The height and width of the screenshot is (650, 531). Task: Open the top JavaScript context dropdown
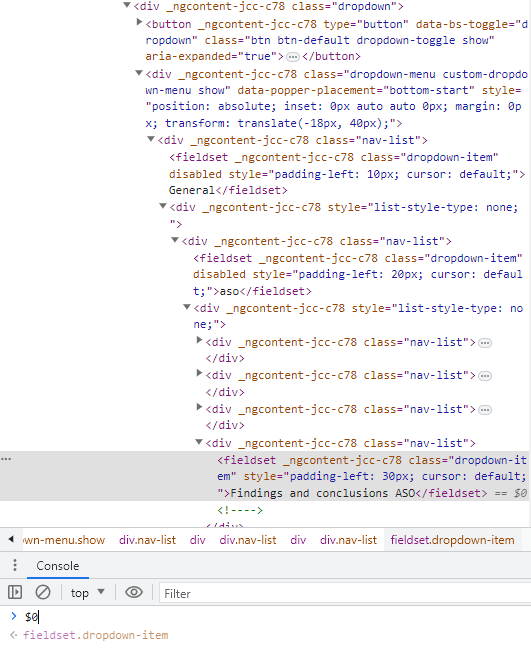coord(87,593)
